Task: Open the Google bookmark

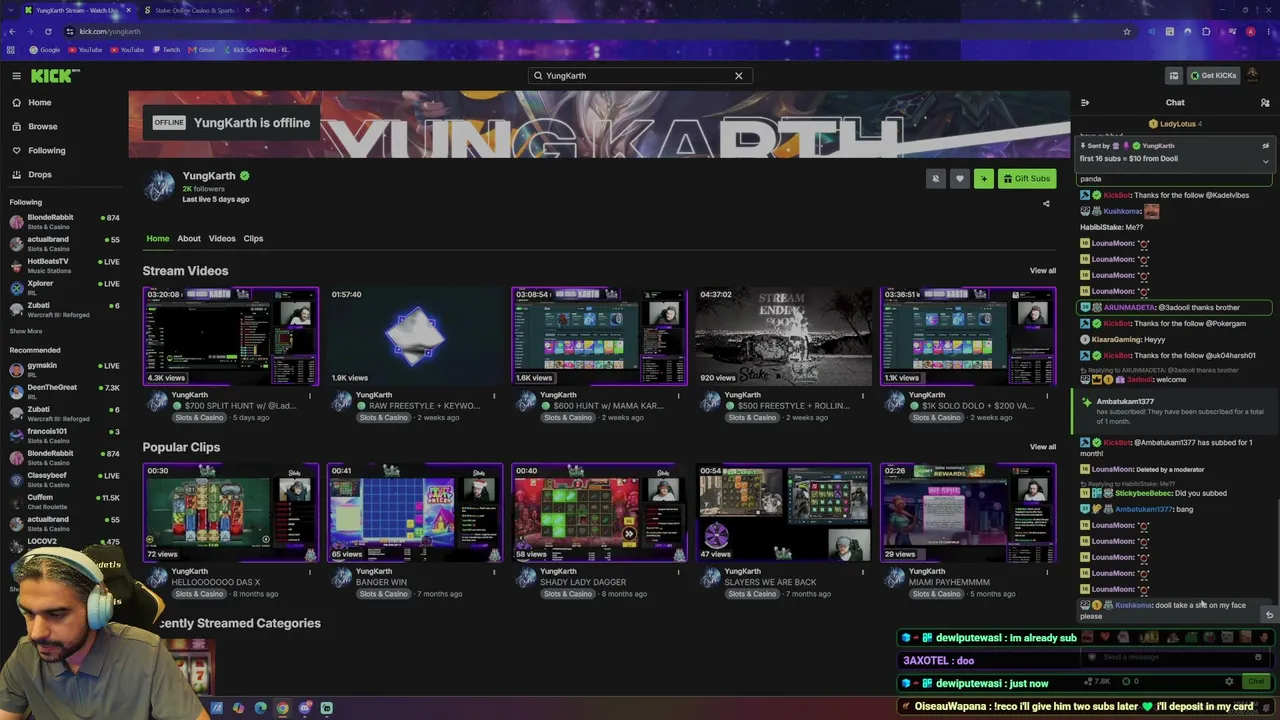Action: point(44,50)
